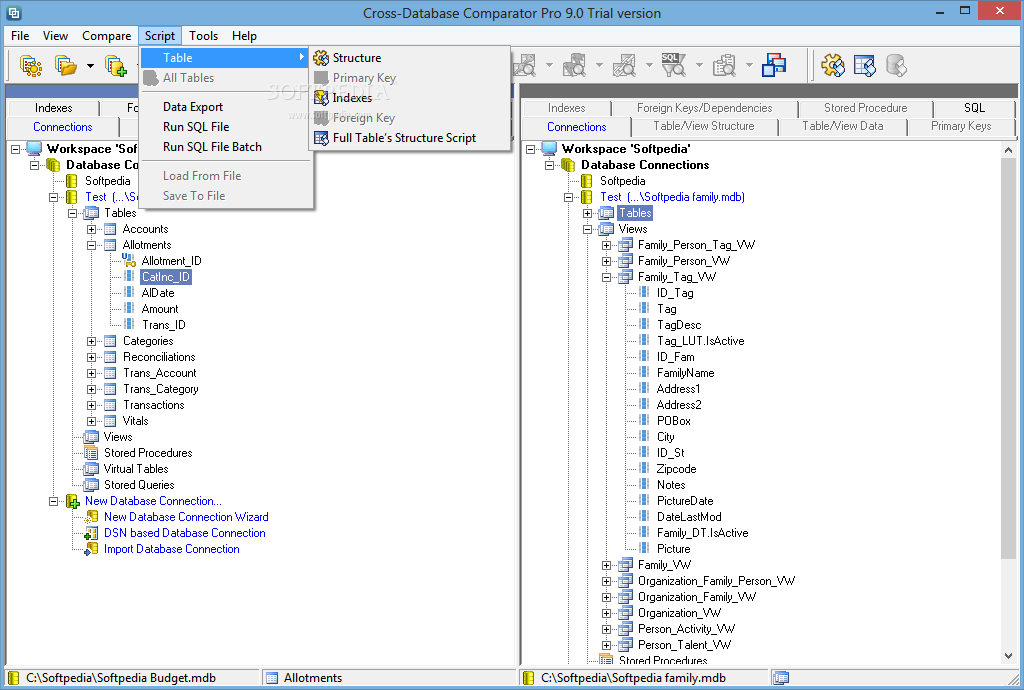The image size is (1024, 690).
Task: Click Test Softpedia family.mdb connection link
Action: pos(673,197)
